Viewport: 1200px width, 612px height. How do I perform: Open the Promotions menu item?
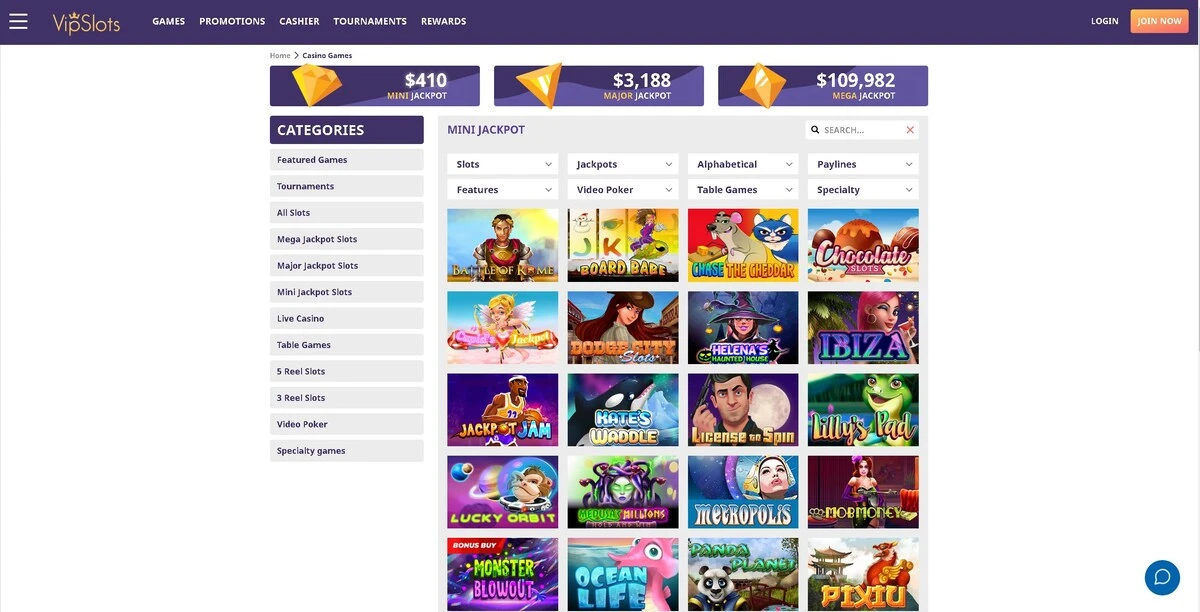pos(232,21)
